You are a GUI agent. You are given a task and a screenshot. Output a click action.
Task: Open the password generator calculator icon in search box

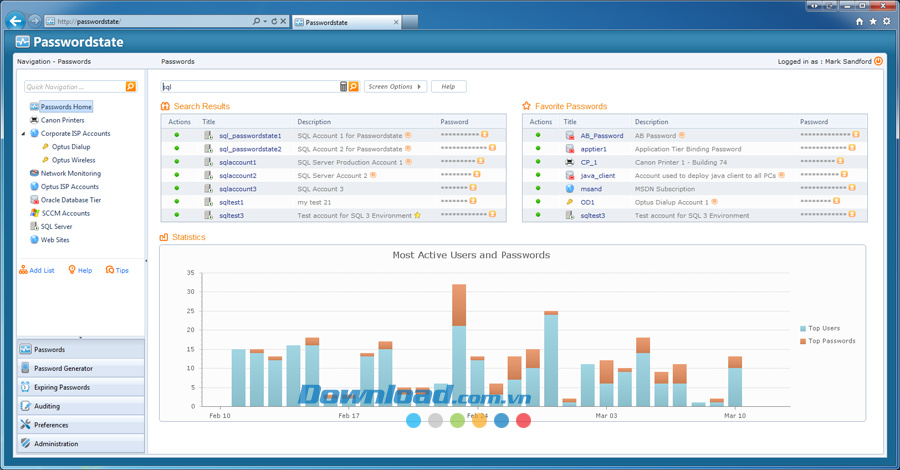343,87
